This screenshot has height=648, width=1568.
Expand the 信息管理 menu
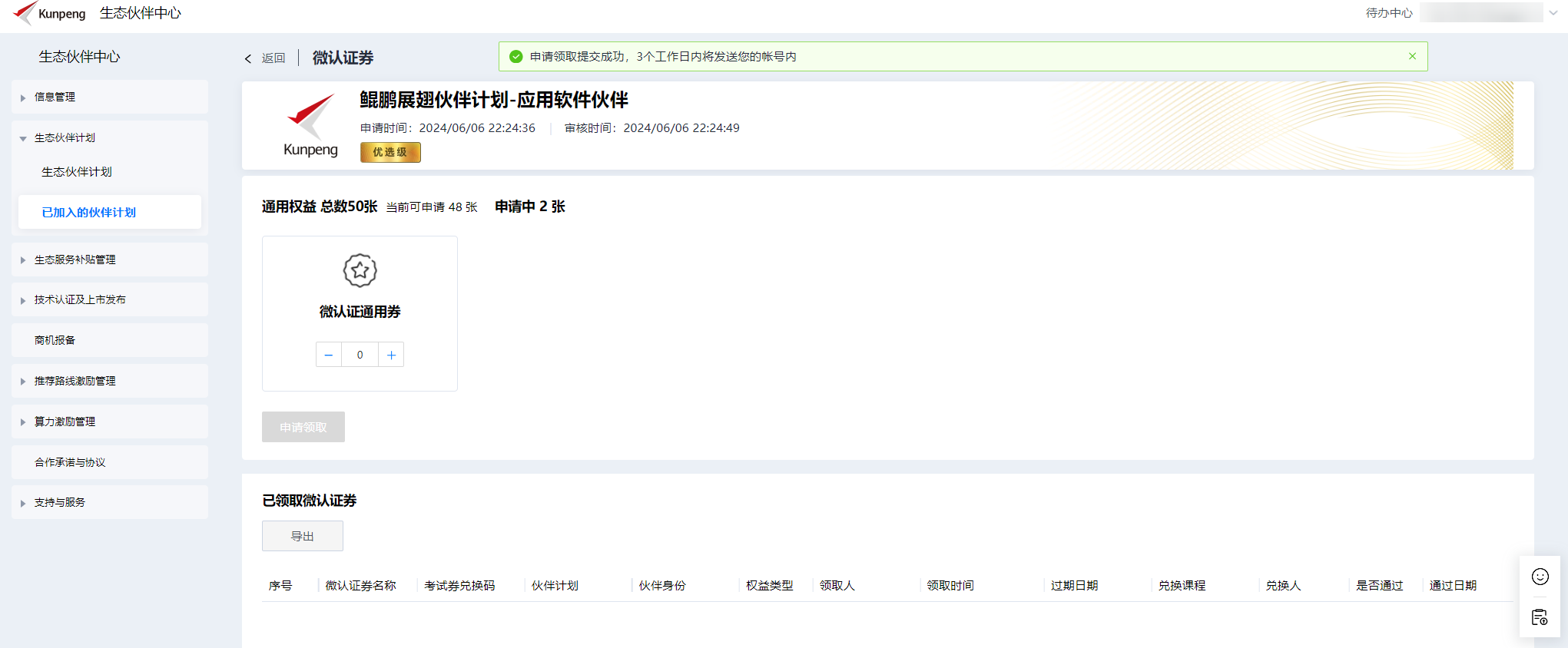[110, 97]
